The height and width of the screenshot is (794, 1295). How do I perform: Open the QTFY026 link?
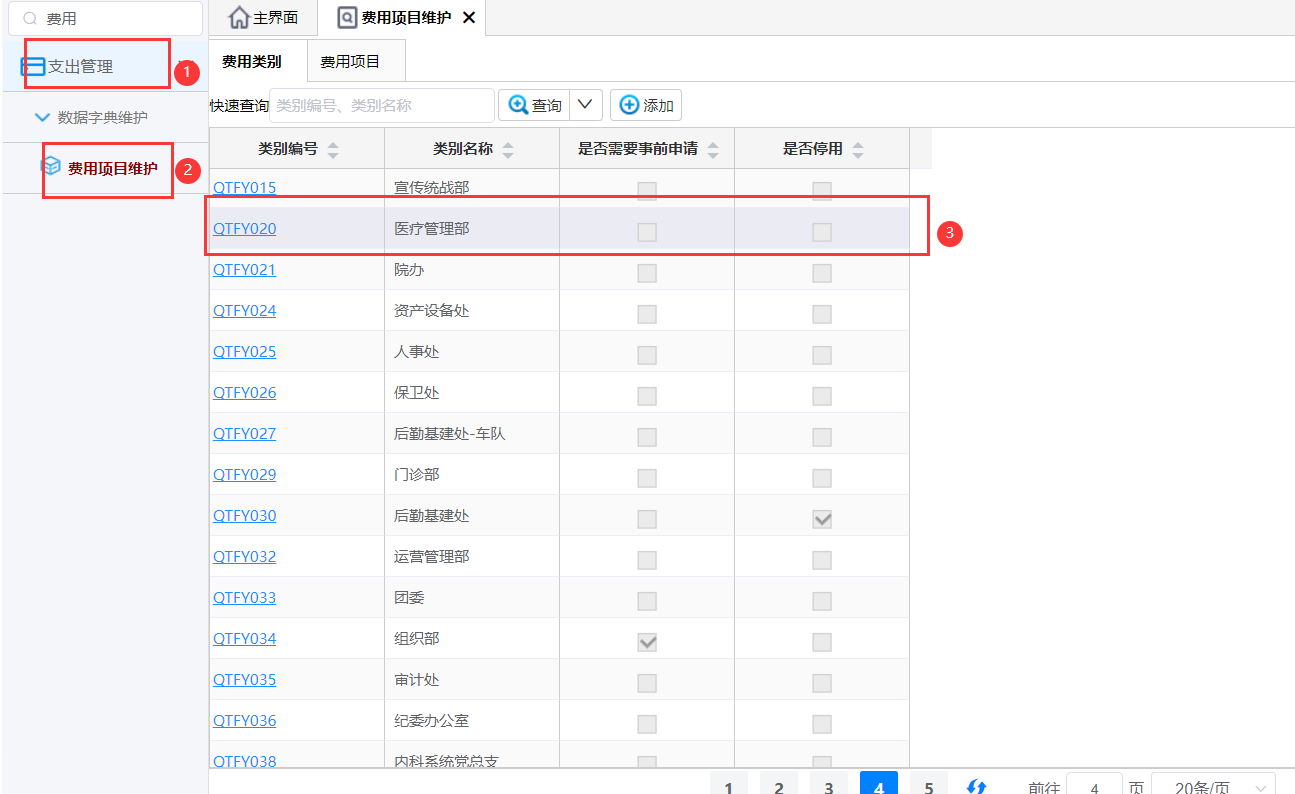pos(244,393)
